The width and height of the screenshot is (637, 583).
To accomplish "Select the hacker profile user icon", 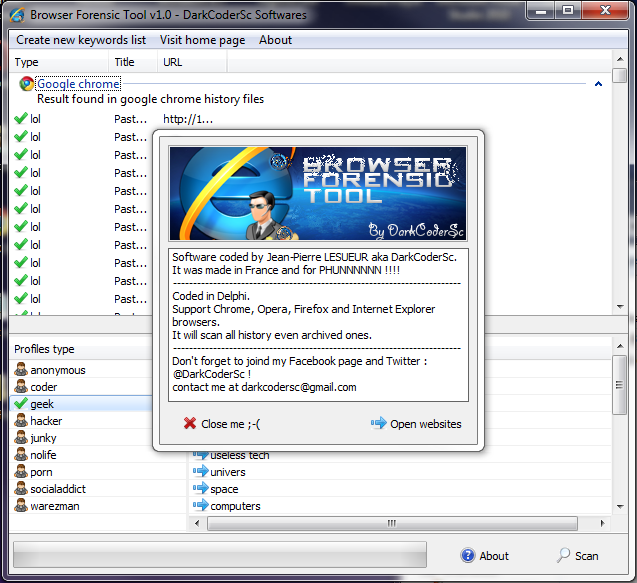I will click(x=21, y=420).
